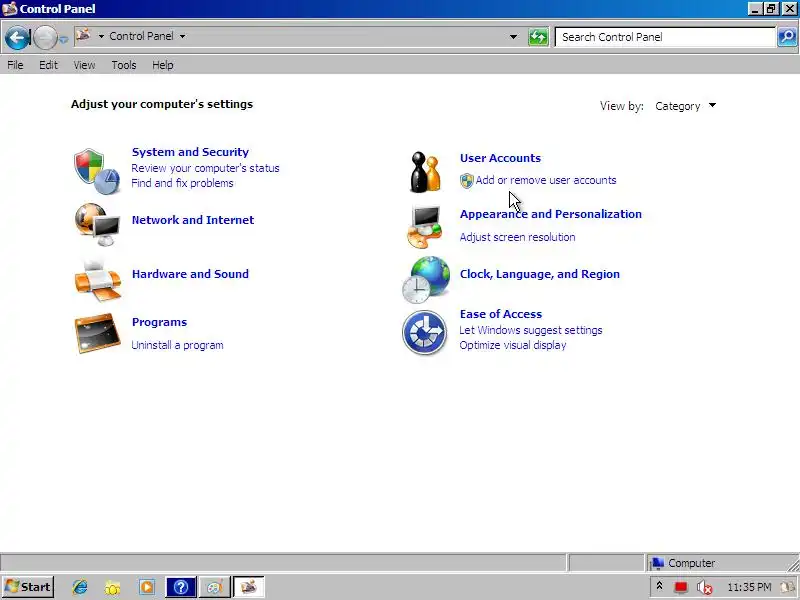Open the Windows Explorer folder taskbar icon
This screenshot has width=800, height=600.
click(x=113, y=587)
